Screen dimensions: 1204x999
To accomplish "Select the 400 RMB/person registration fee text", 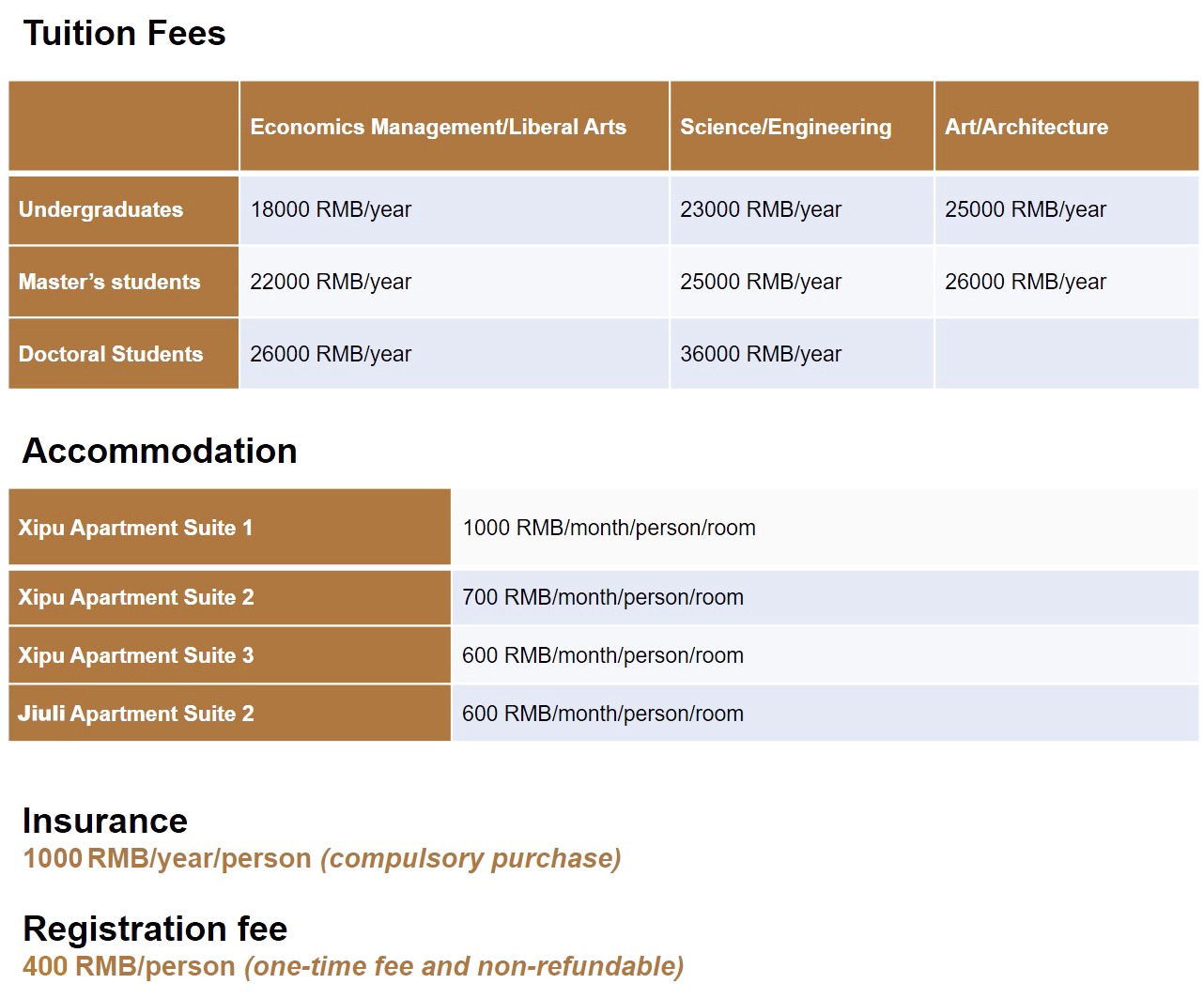I will pos(129,966).
